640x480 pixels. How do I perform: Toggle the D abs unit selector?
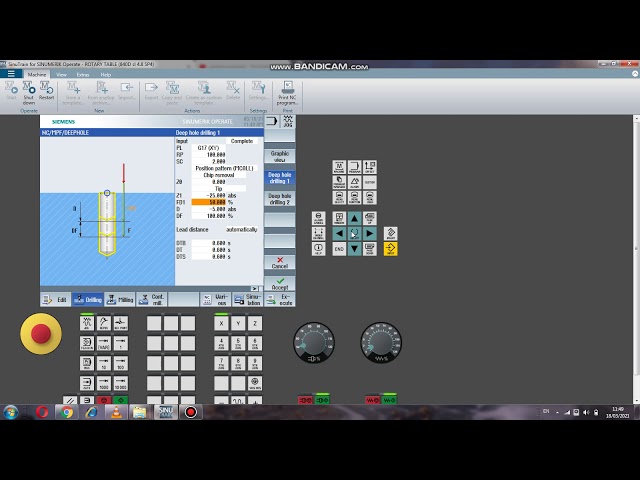coord(232,209)
